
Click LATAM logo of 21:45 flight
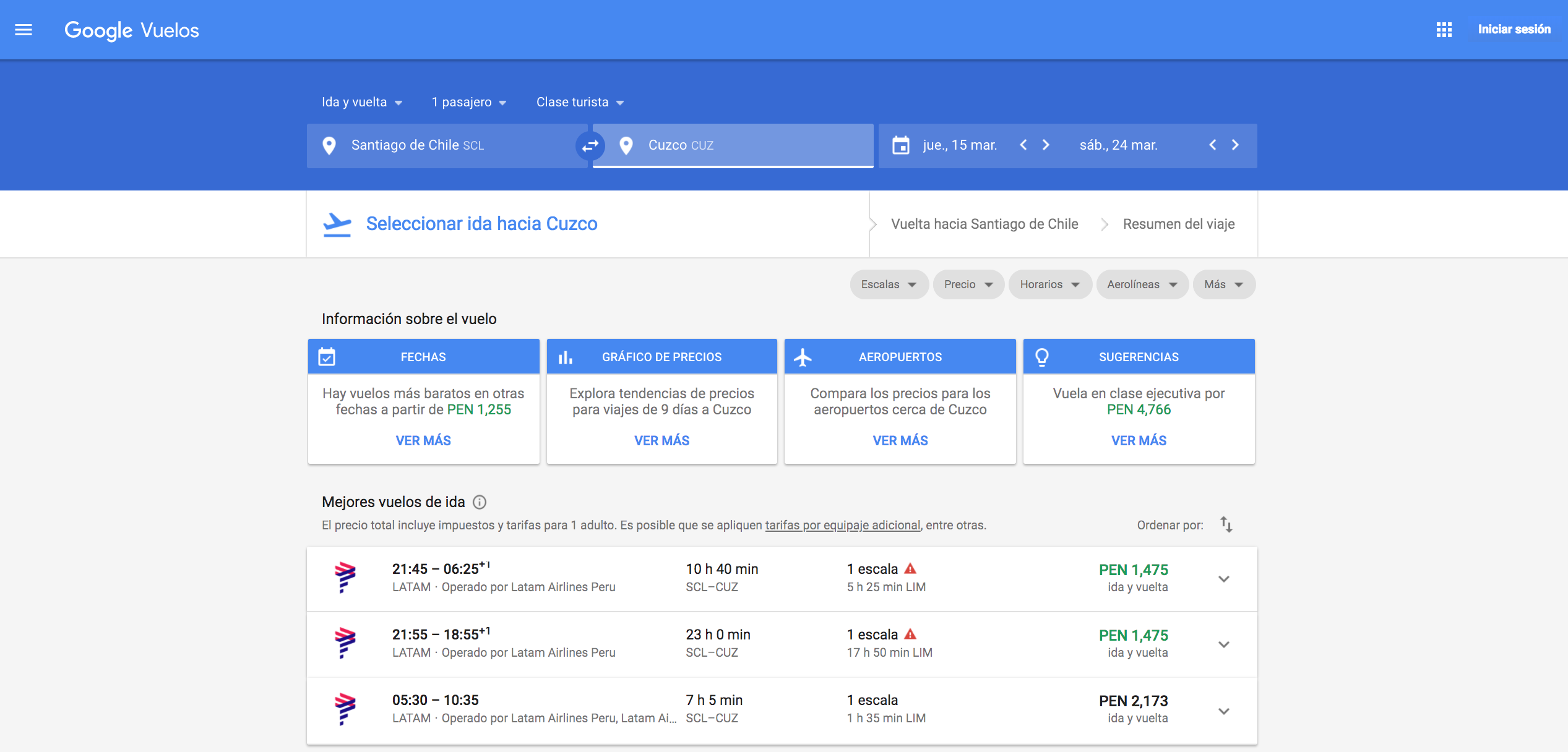point(345,578)
